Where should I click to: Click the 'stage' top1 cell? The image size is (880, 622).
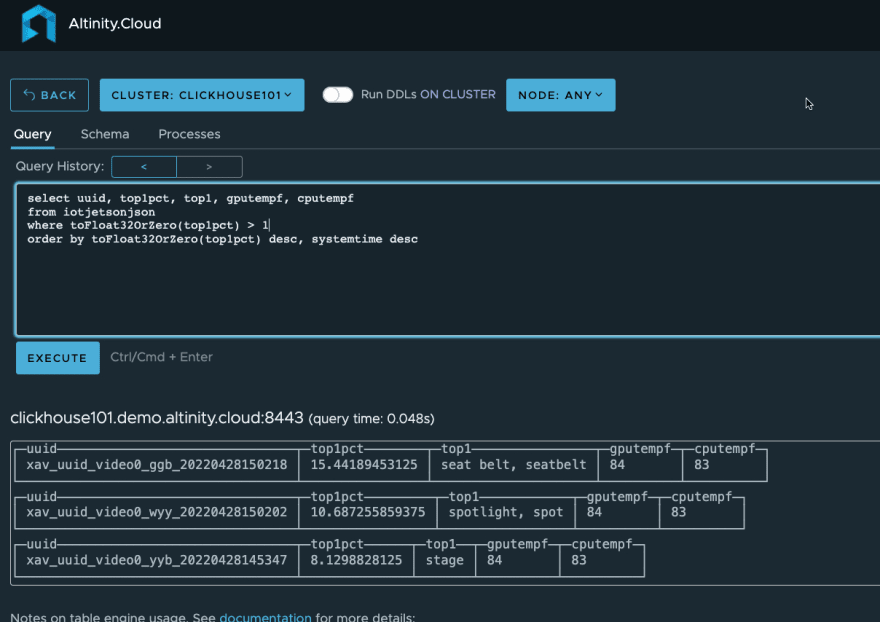444,560
